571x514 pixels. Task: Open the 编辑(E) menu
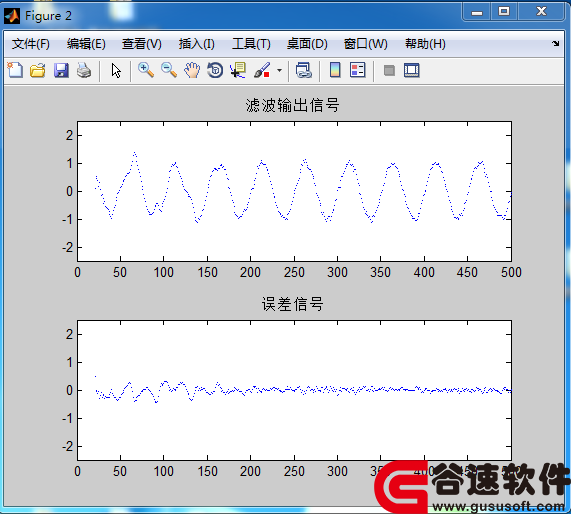point(86,44)
